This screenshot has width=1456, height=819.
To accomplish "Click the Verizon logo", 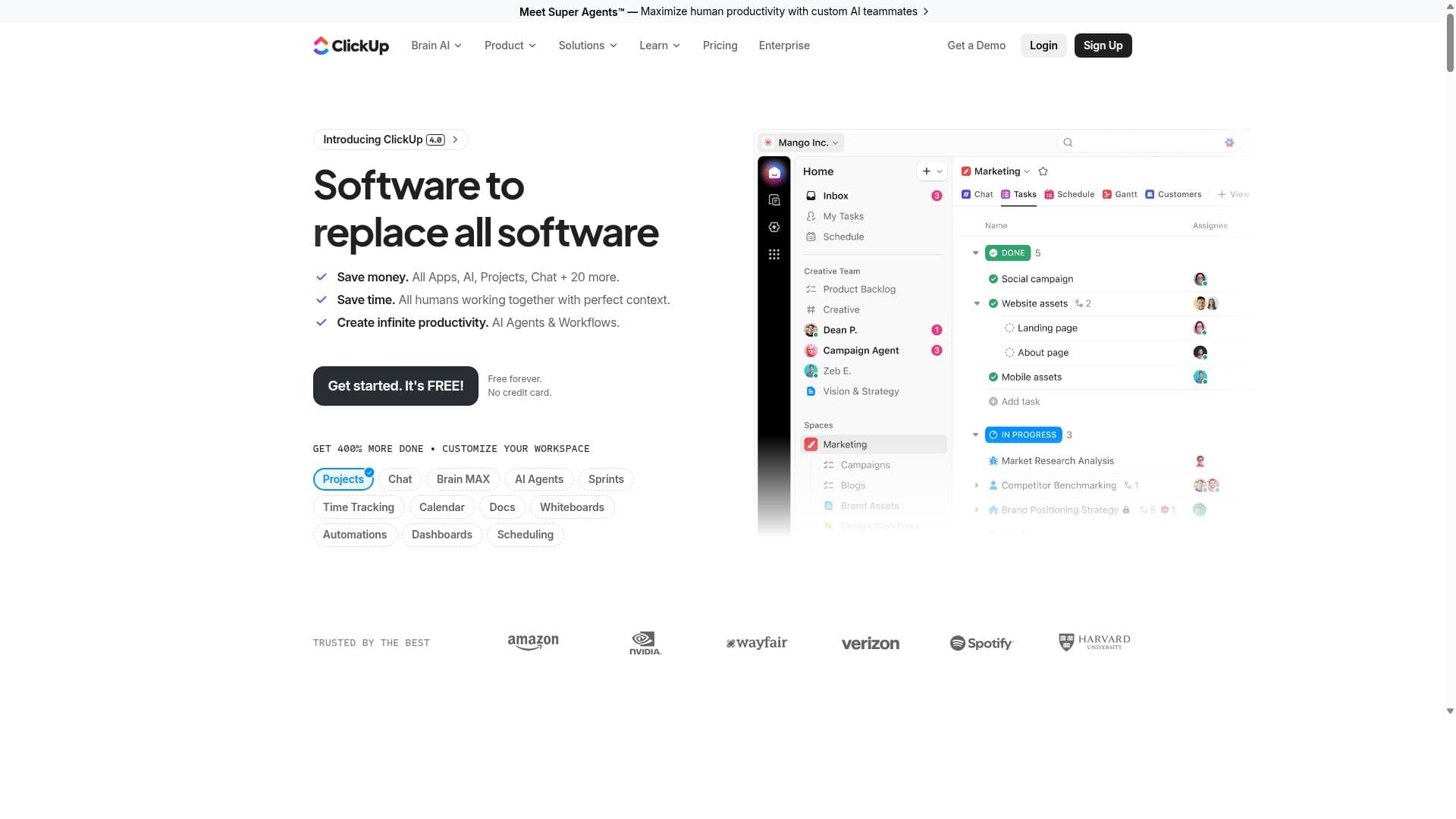I will (871, 643).
